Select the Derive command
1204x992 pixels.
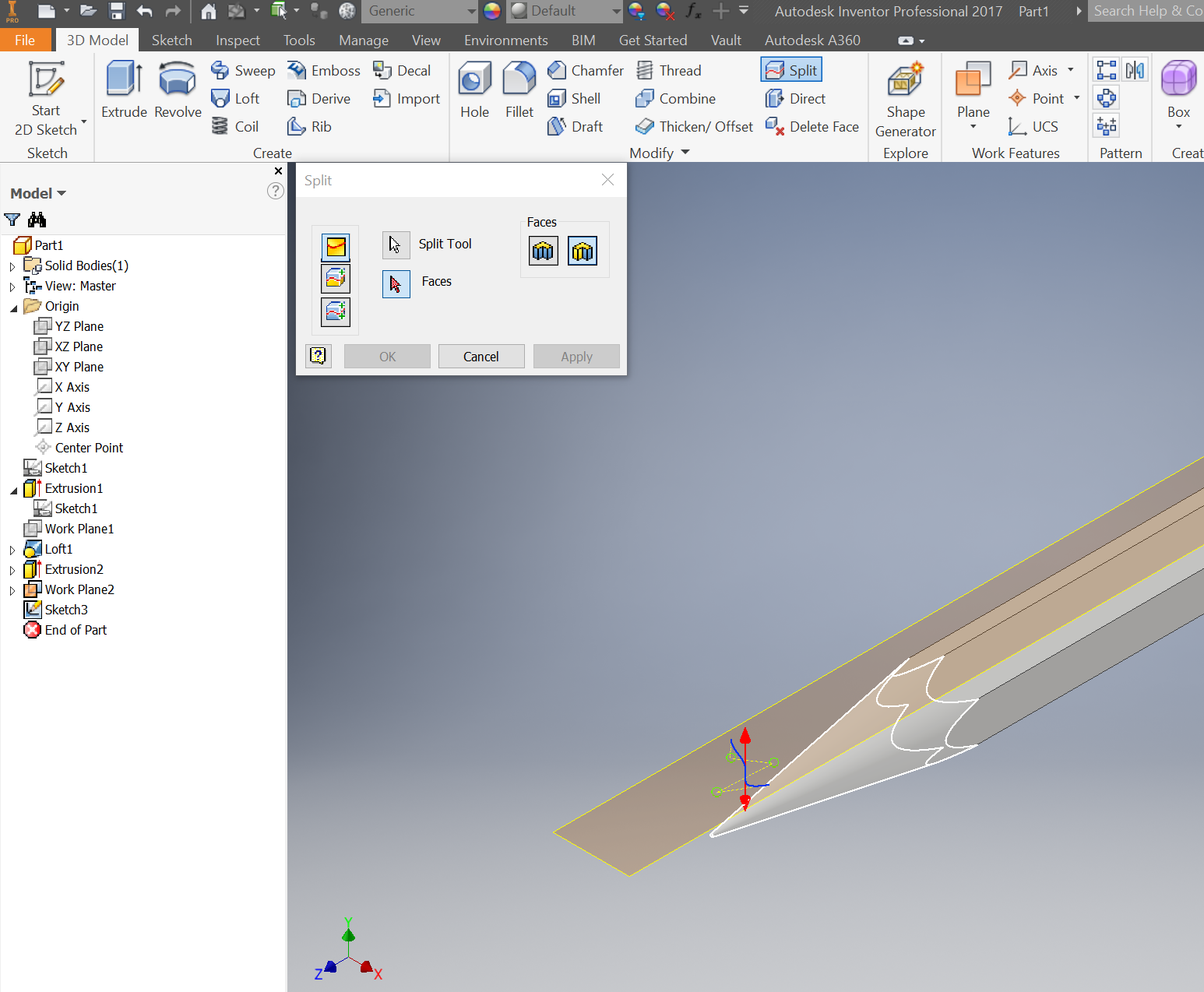(319, 99)
